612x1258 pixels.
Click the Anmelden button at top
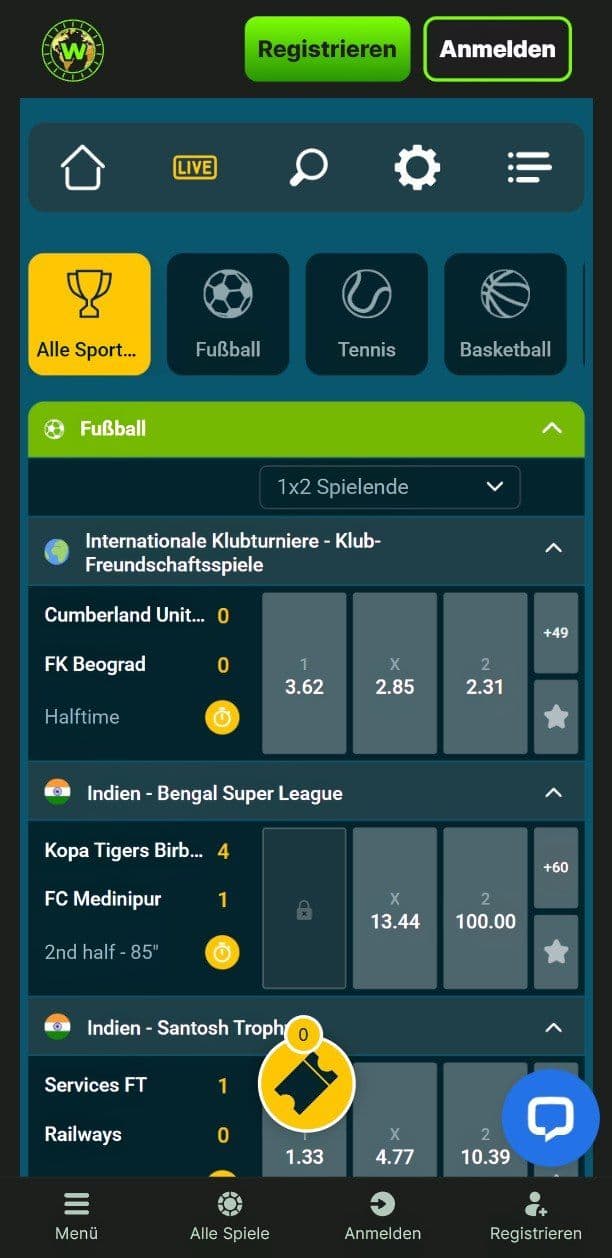point(498,49)
